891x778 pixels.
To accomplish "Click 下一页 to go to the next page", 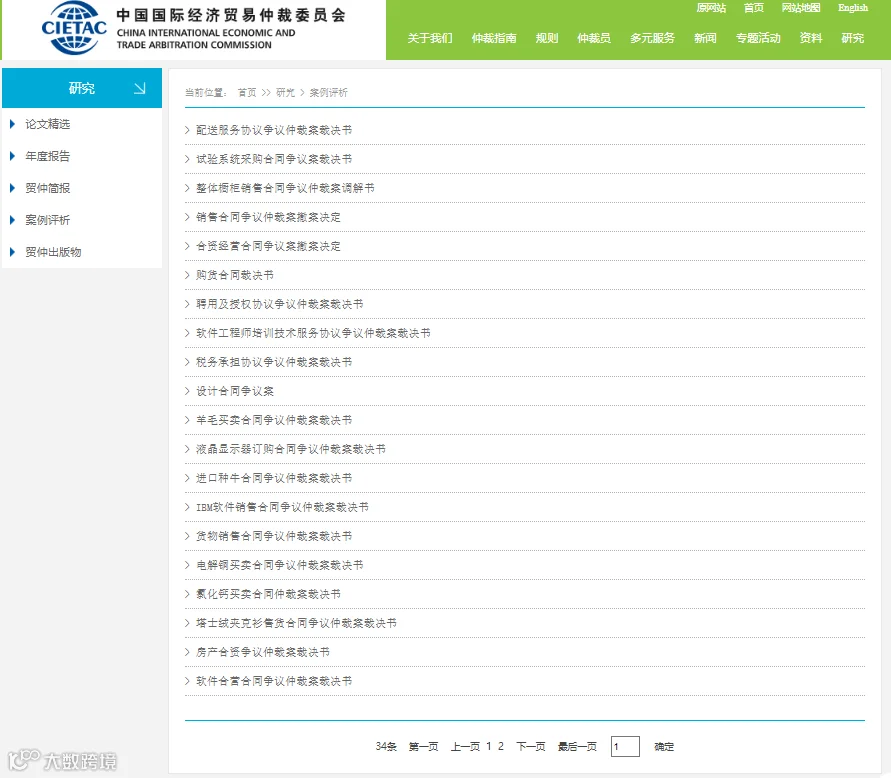I will [531, 747].
